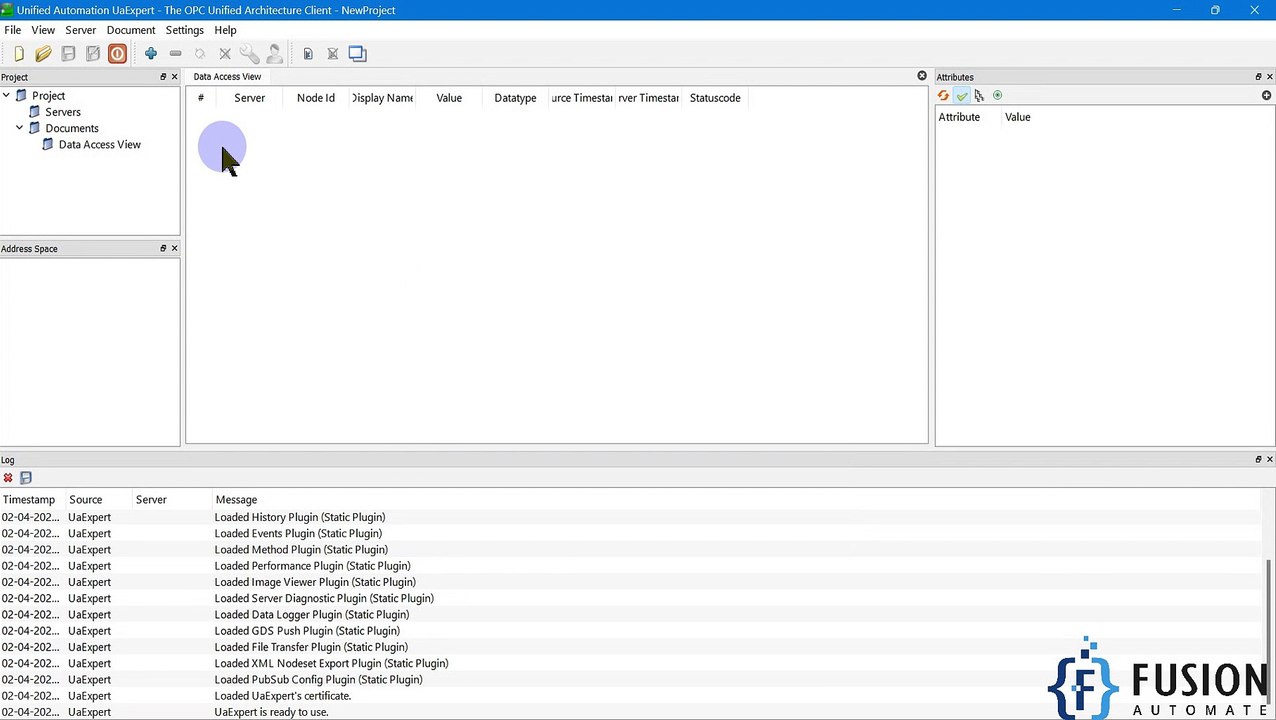Click the Node Id column header
Image resolution: width=1276 pixels, height=720 pixels.
(316, 98)
